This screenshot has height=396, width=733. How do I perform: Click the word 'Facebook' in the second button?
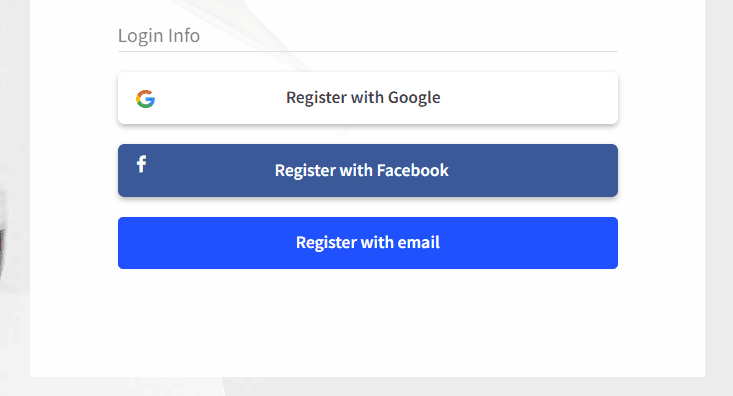coord(413,170)
